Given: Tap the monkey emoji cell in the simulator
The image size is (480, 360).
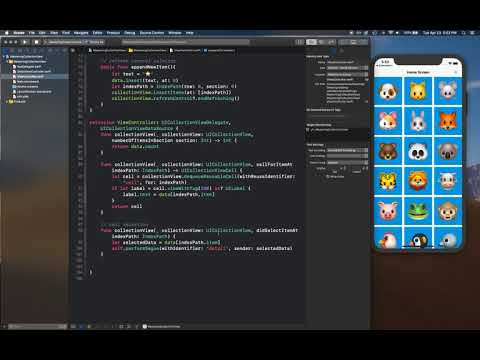Looking at the screenshot, I should (448, 211).
